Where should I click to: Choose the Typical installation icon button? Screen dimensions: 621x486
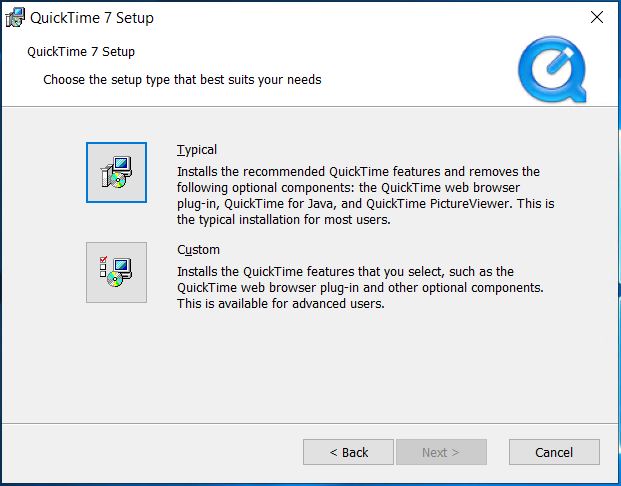[116, 172]
